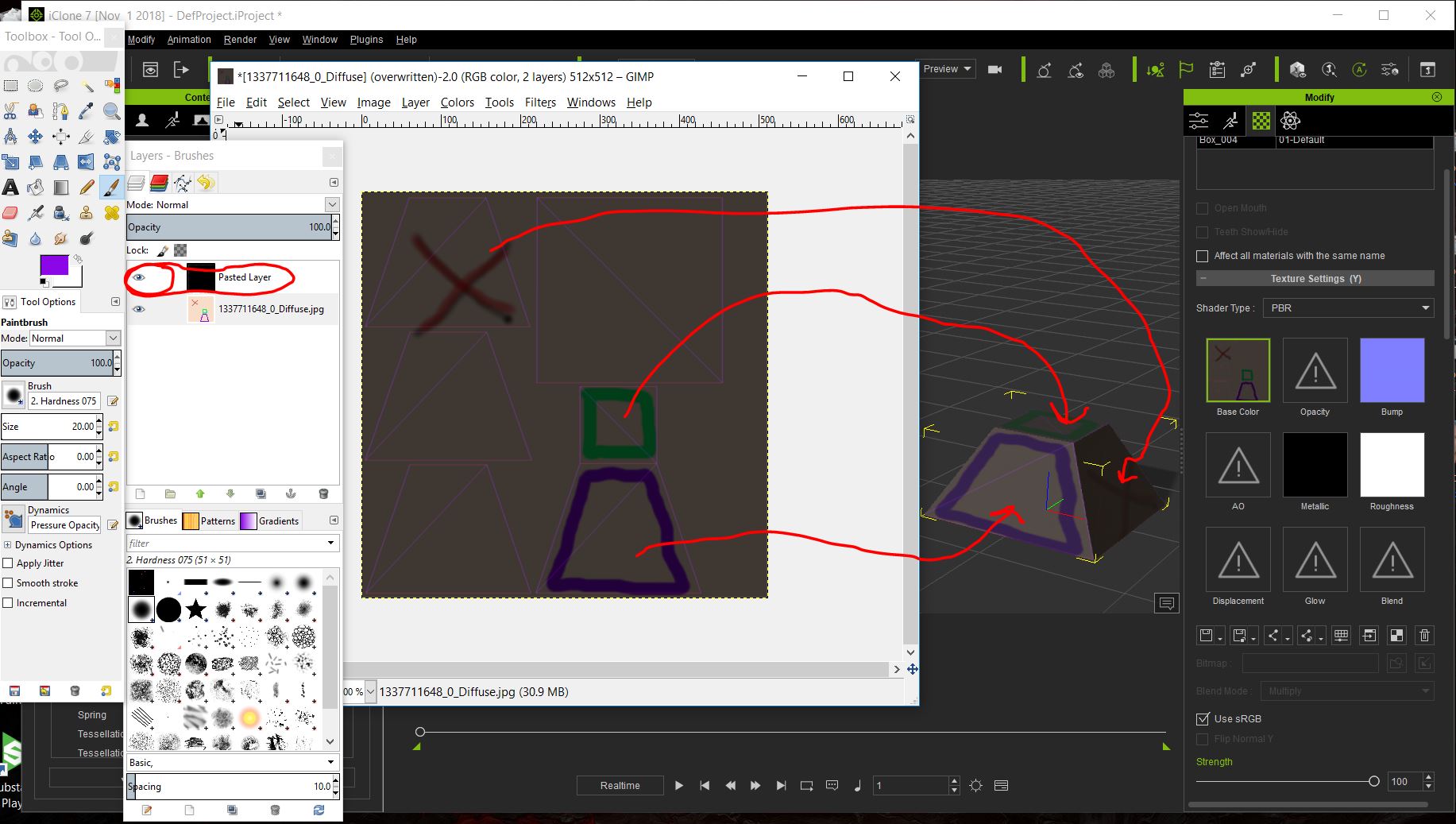Toggle lock pixels brush icon
The width and height of the screenshot is (1456, 824).
(x=163, y=250)
